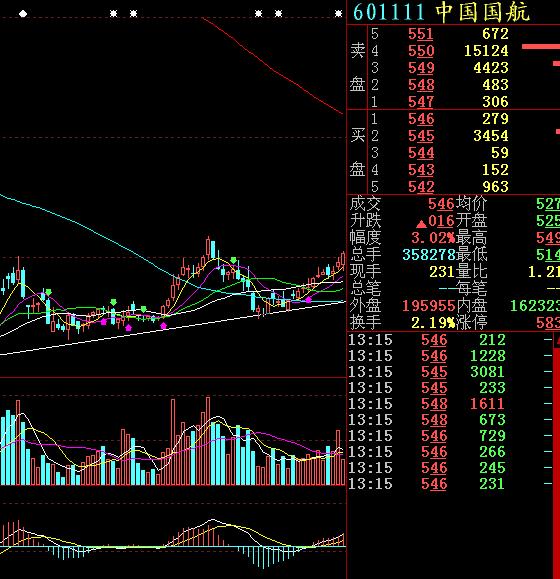Select buy level 4 price 543
Image resolution: width=560 pixels, height=579 pixels.
(421, 170)
